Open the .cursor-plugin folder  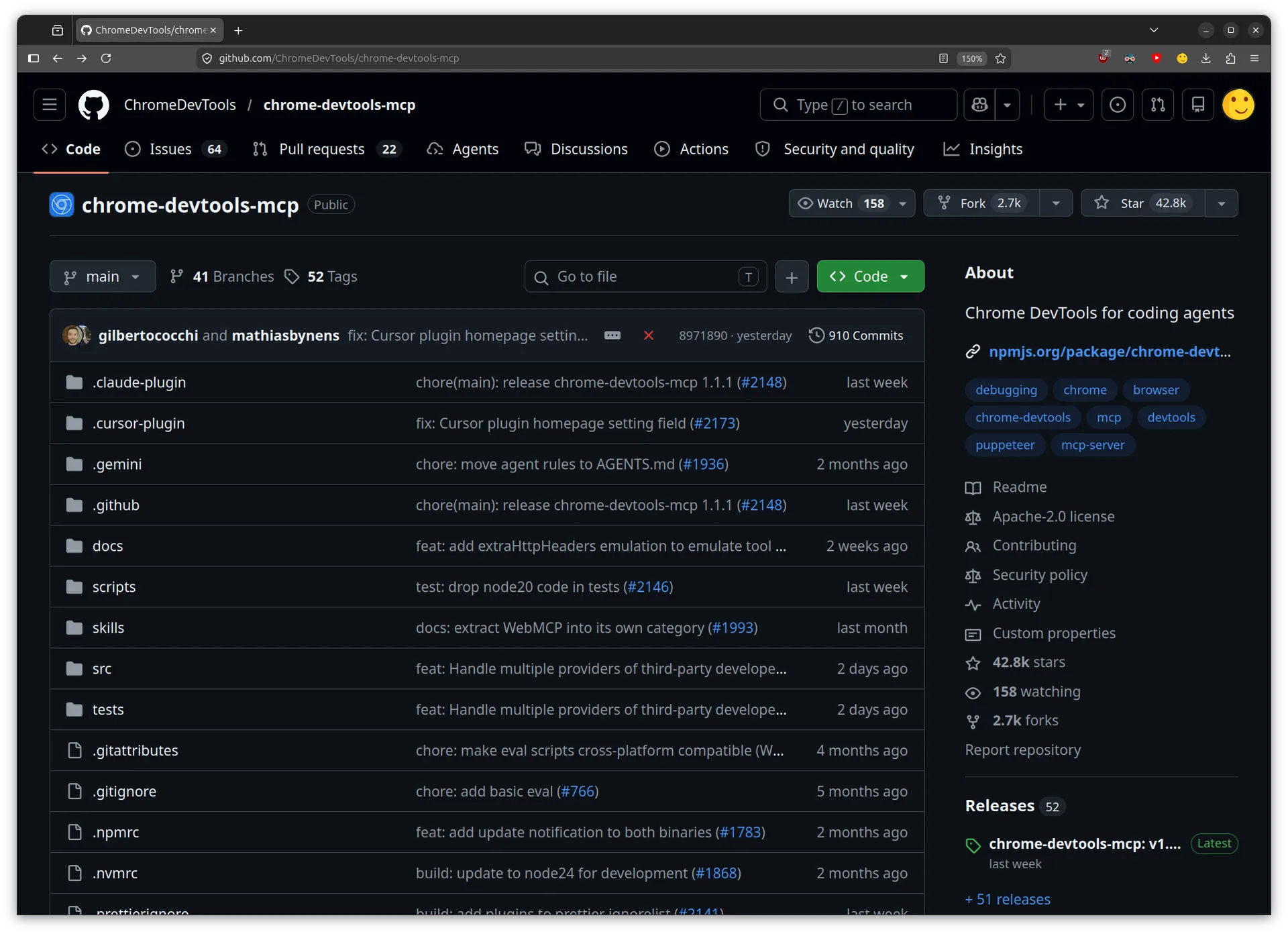click(x=139, y=423)
